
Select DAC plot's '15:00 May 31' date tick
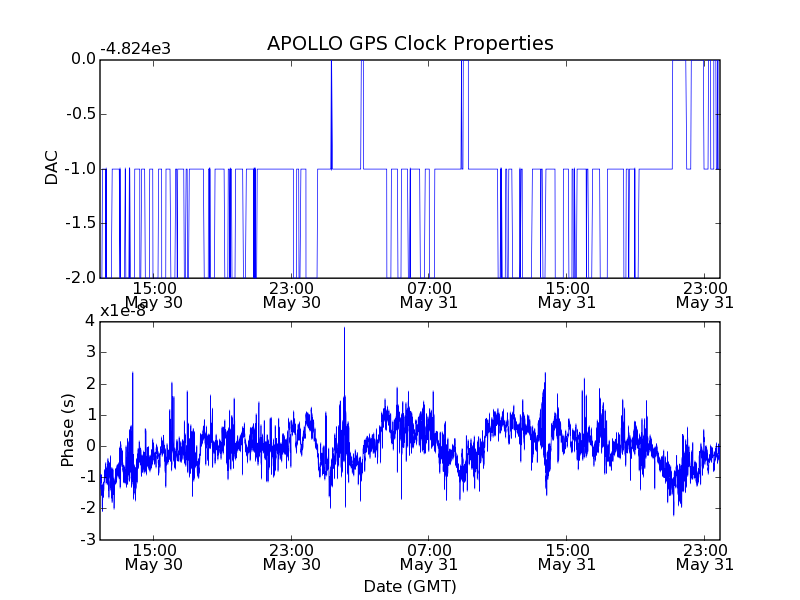pos(567,295)
